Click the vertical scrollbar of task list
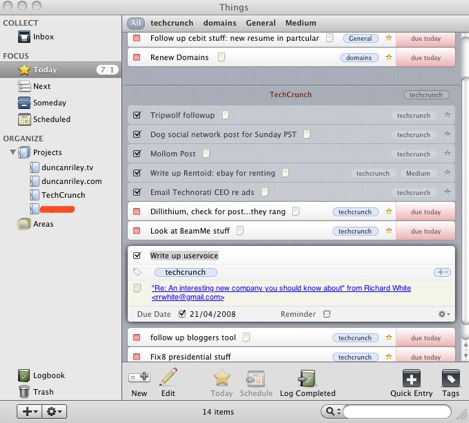The width and height of the screenshot is (469, 423). [466, 200]
